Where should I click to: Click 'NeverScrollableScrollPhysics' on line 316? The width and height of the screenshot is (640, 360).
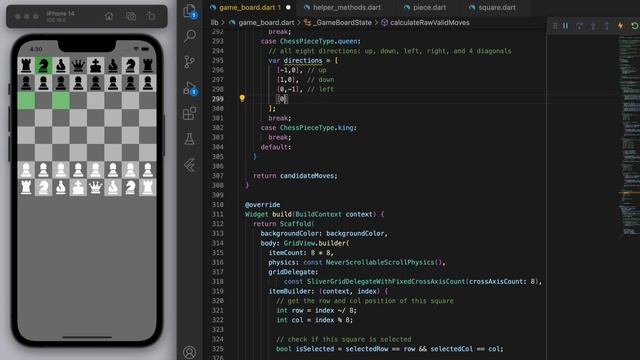tap(380, 262)
